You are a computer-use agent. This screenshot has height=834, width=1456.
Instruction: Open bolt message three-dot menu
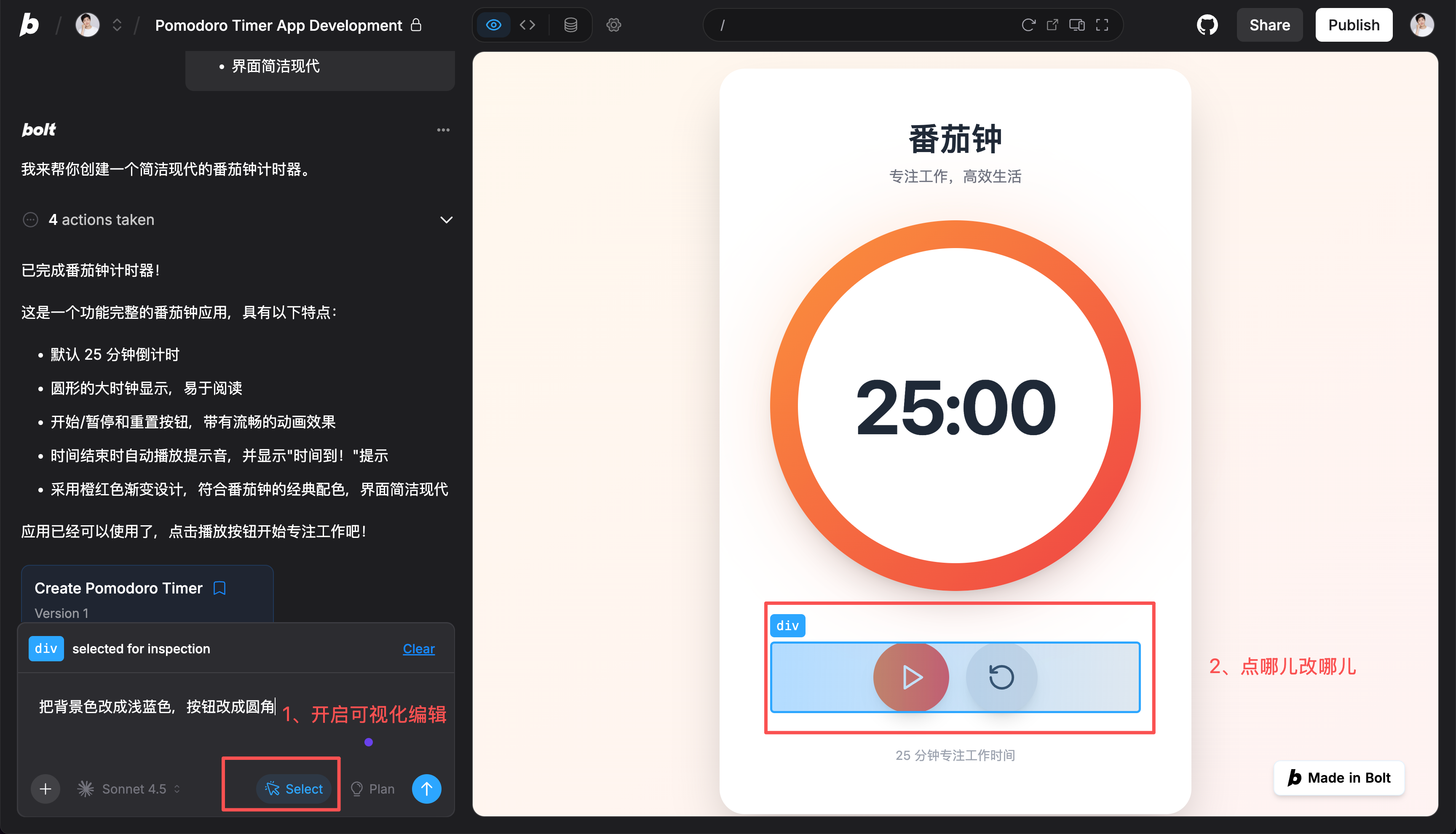tap(443, 130)
